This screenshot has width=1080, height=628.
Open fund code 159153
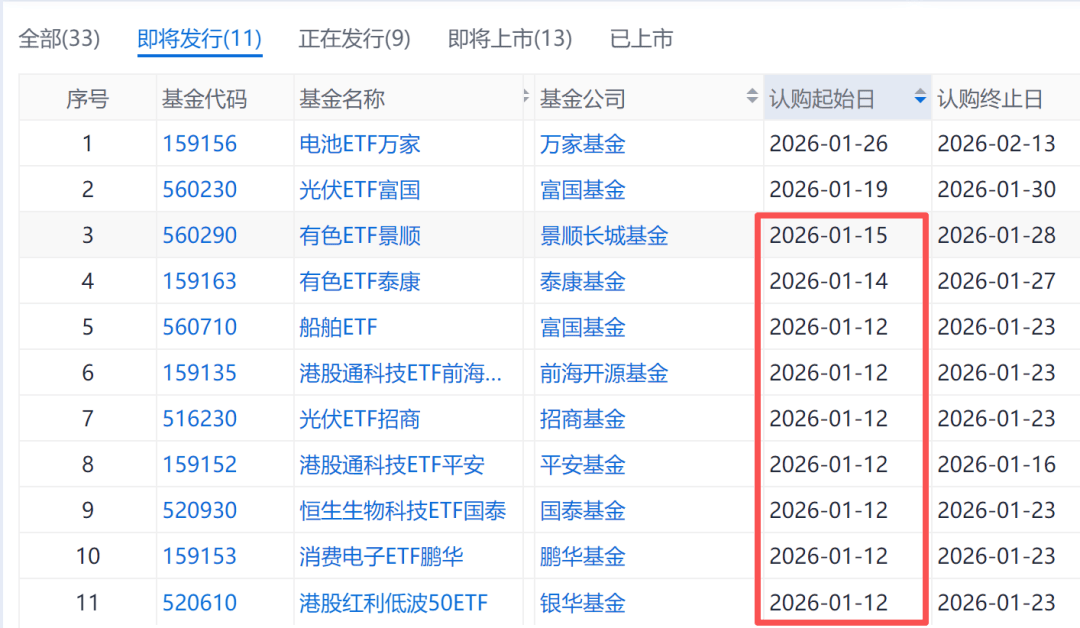[200, 556]
